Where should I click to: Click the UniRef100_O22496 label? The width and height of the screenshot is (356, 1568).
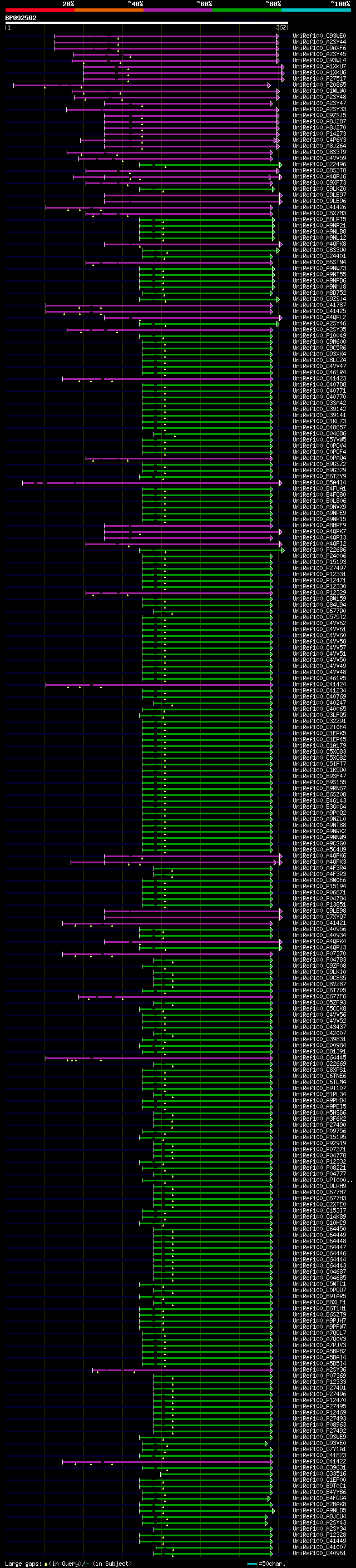click(319, 164)
